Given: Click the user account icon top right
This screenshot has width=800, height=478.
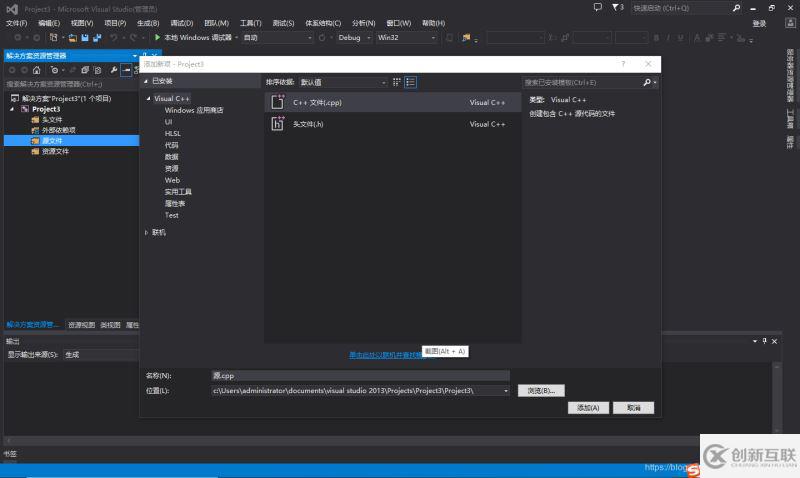Looking at the screenshot, I should 789,23.
